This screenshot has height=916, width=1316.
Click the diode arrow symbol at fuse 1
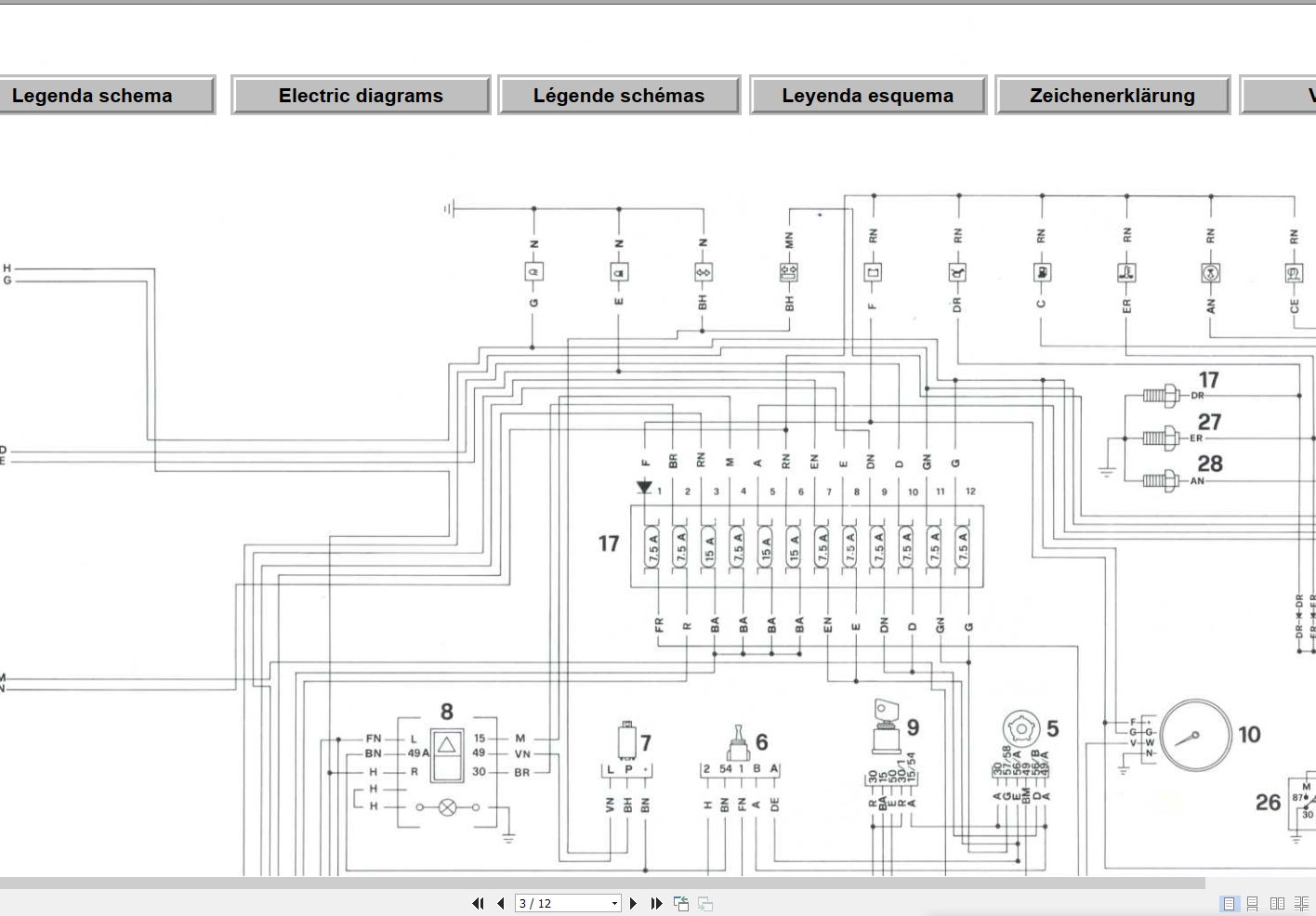(x=644, y=488)
